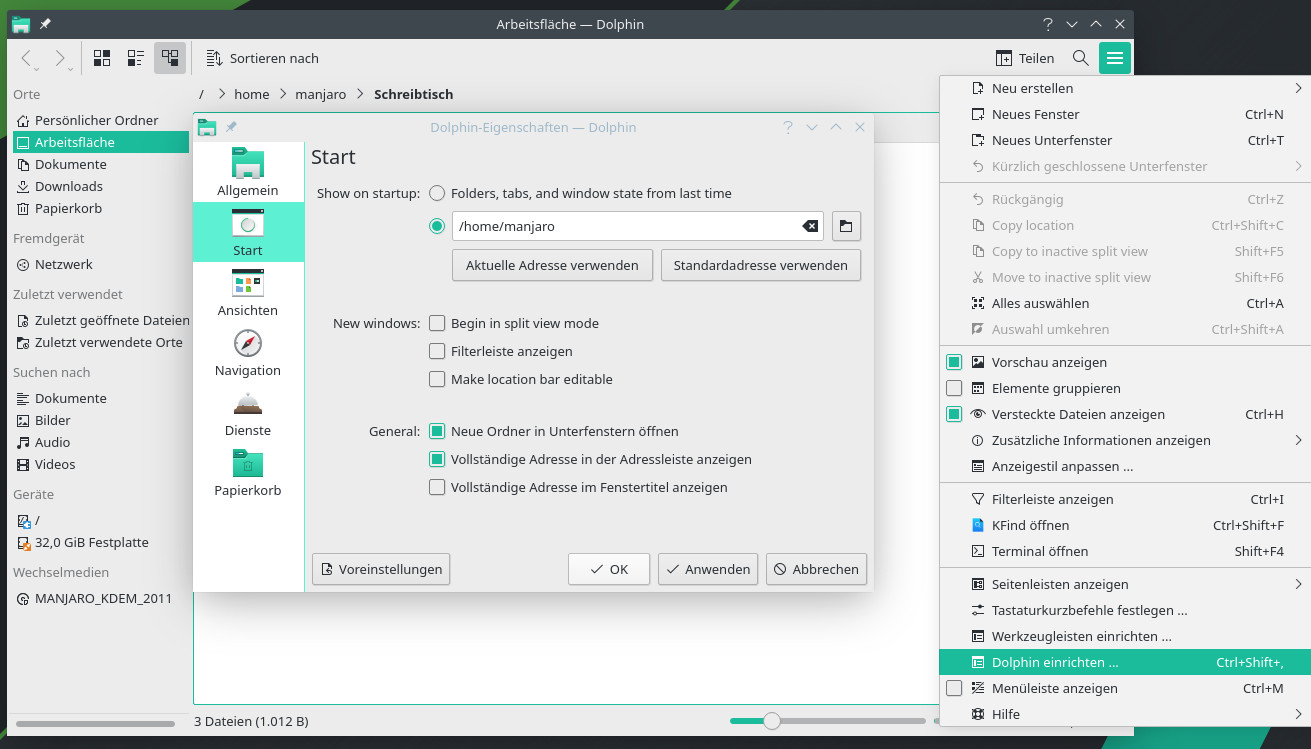
Task: Click Anwenden button
Action: (708, 569)
